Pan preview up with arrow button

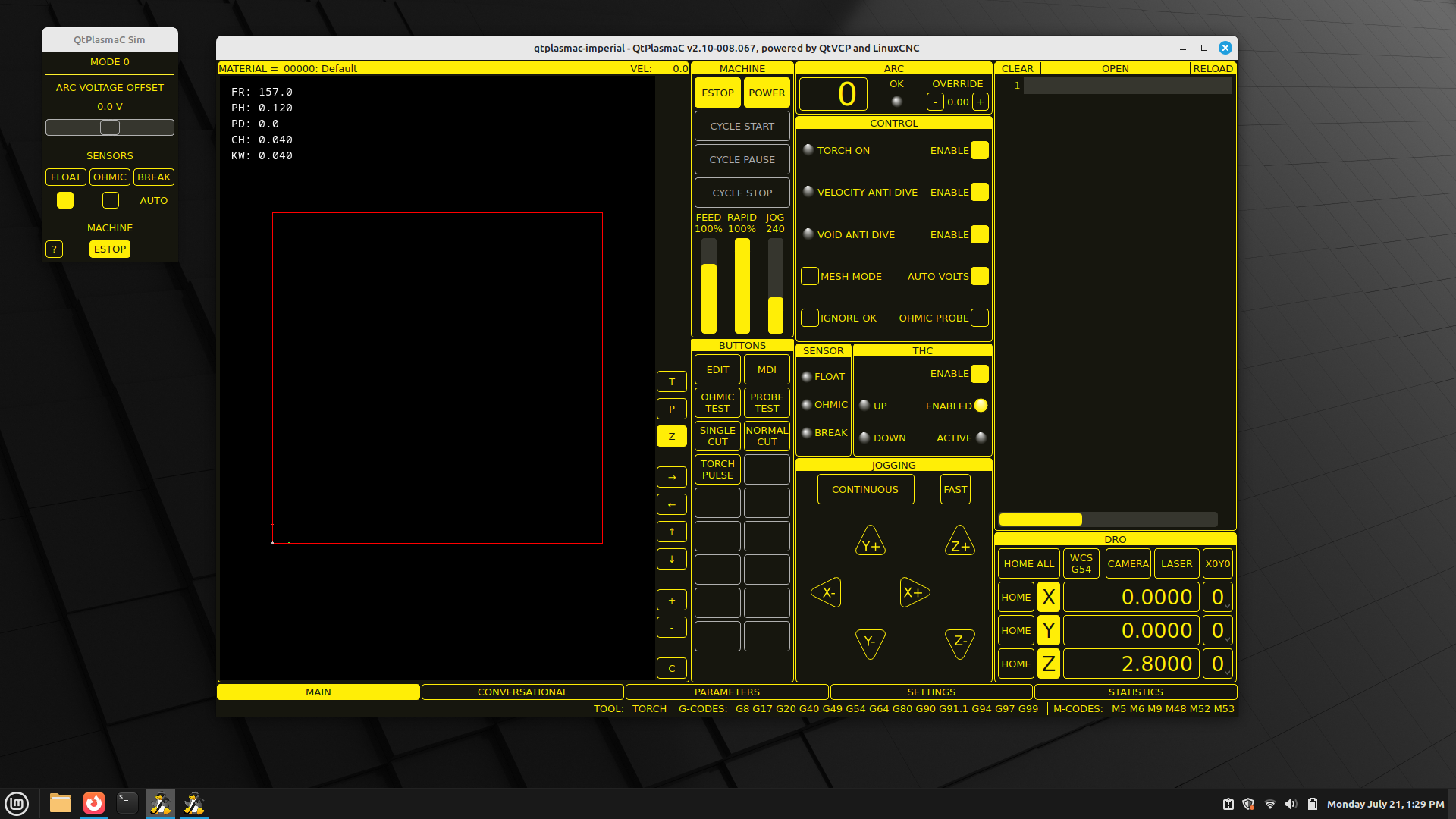coord(672,532)
